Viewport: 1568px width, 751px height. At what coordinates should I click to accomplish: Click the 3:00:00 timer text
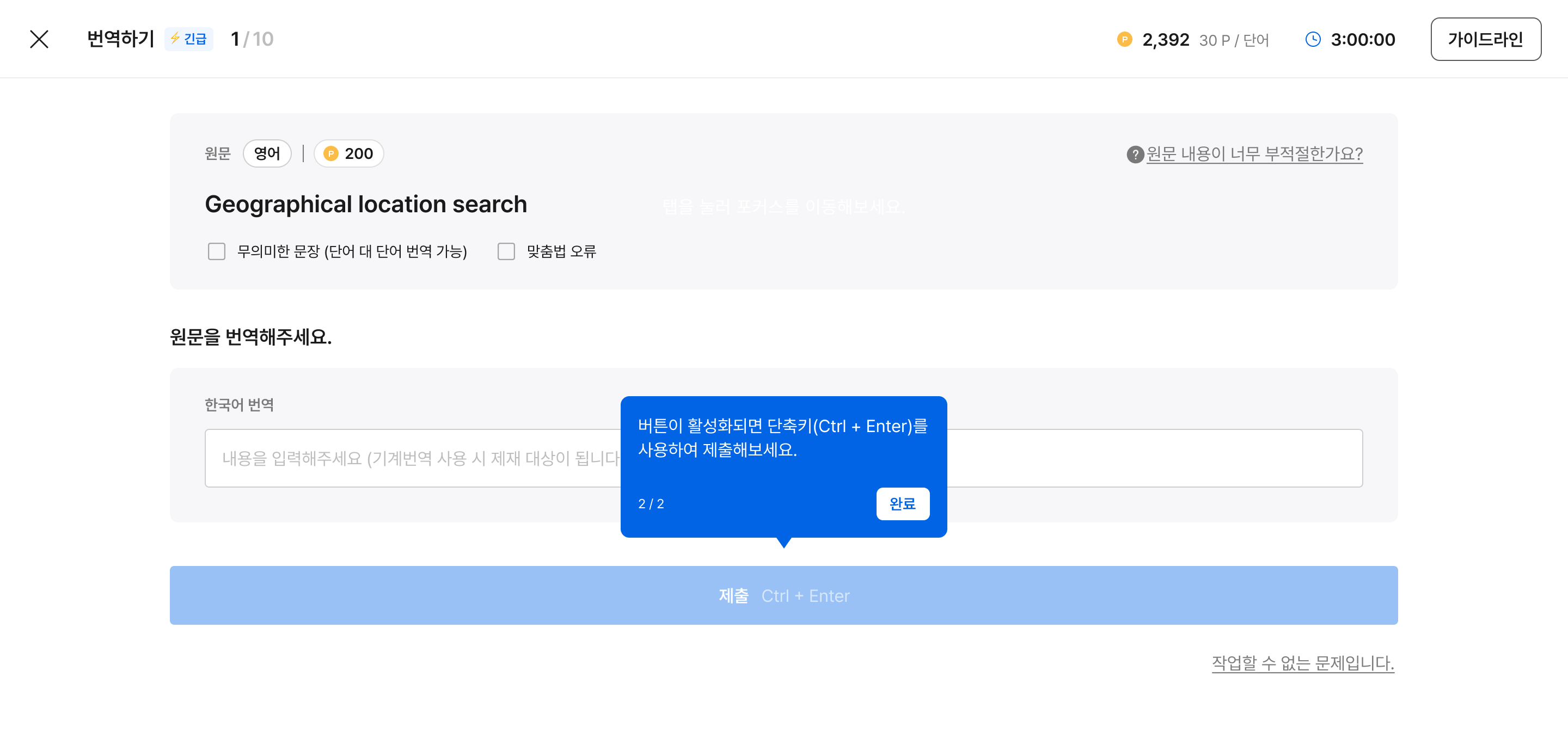[x=1363, y=40]
